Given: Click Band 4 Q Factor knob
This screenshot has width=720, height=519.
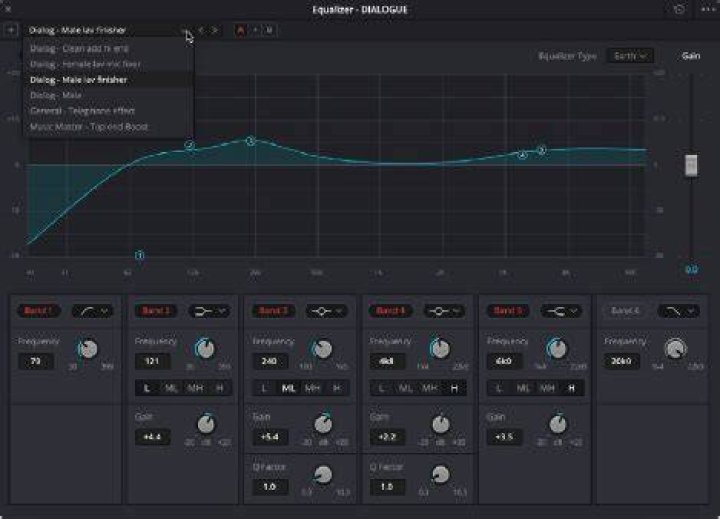Looking at the screenshot, I should 441,474.
